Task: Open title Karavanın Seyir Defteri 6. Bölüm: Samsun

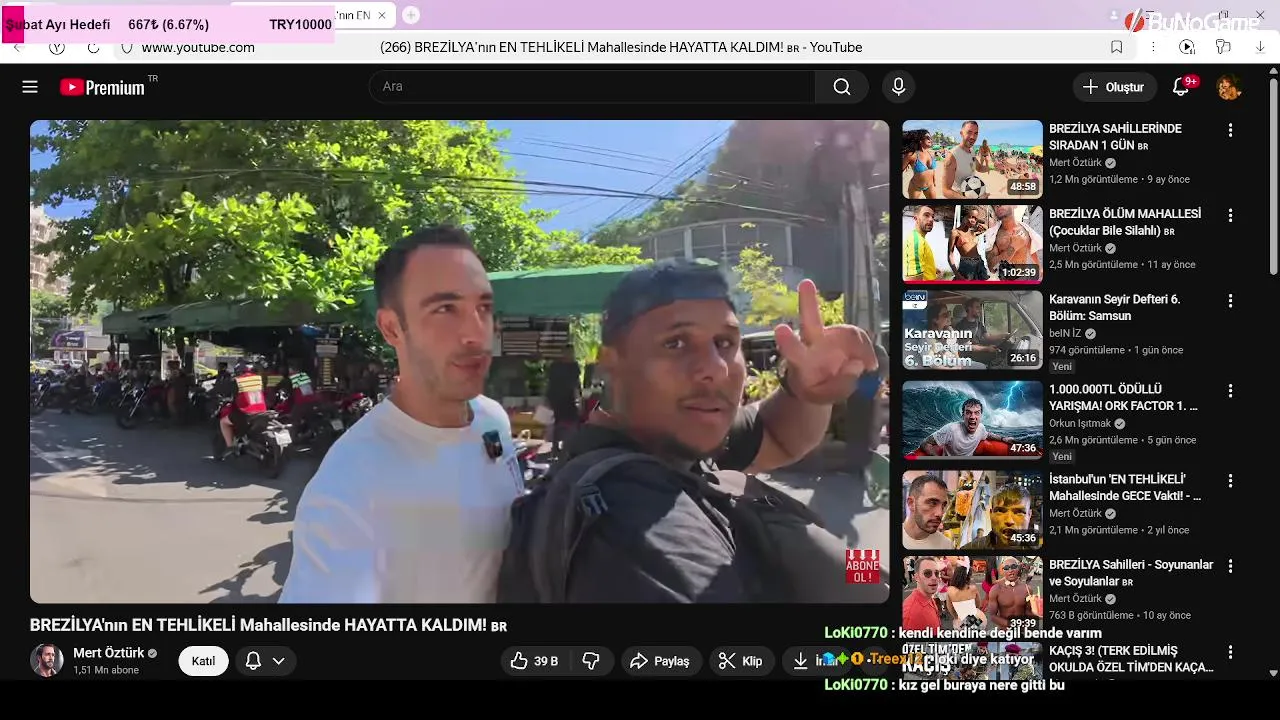Action: pos(1114,308)
